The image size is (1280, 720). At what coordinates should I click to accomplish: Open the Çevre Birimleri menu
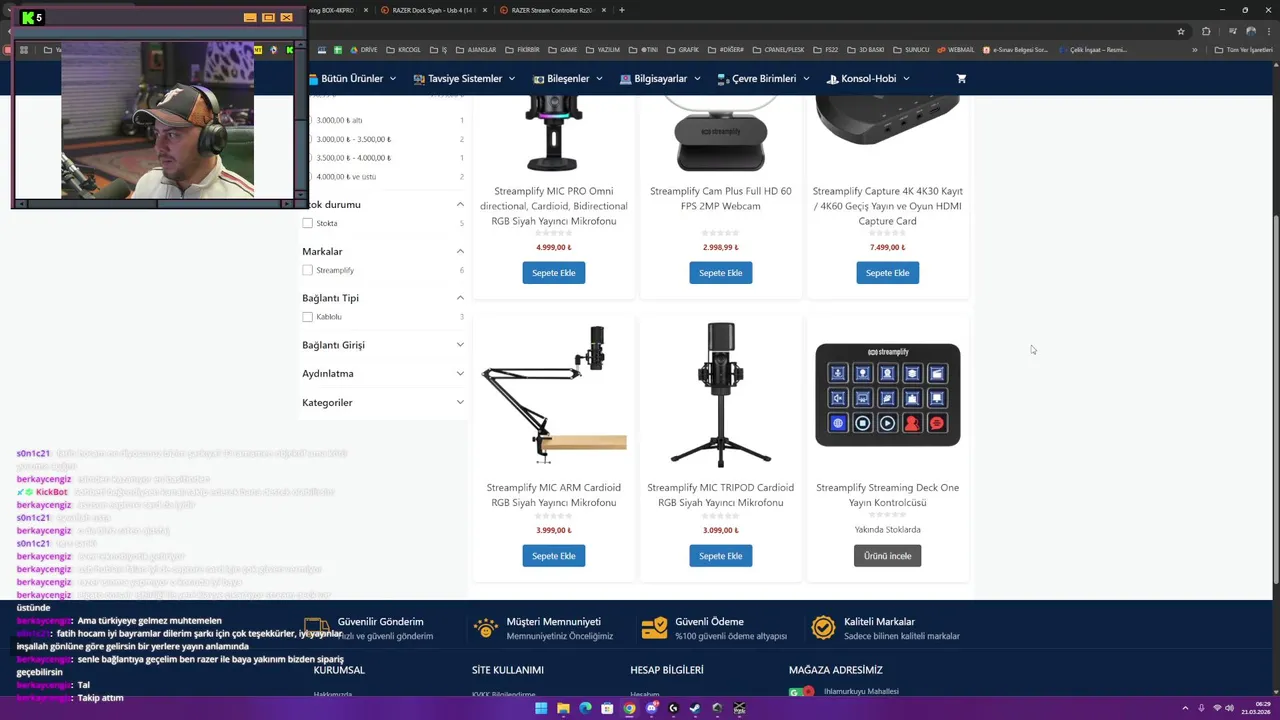764,78
